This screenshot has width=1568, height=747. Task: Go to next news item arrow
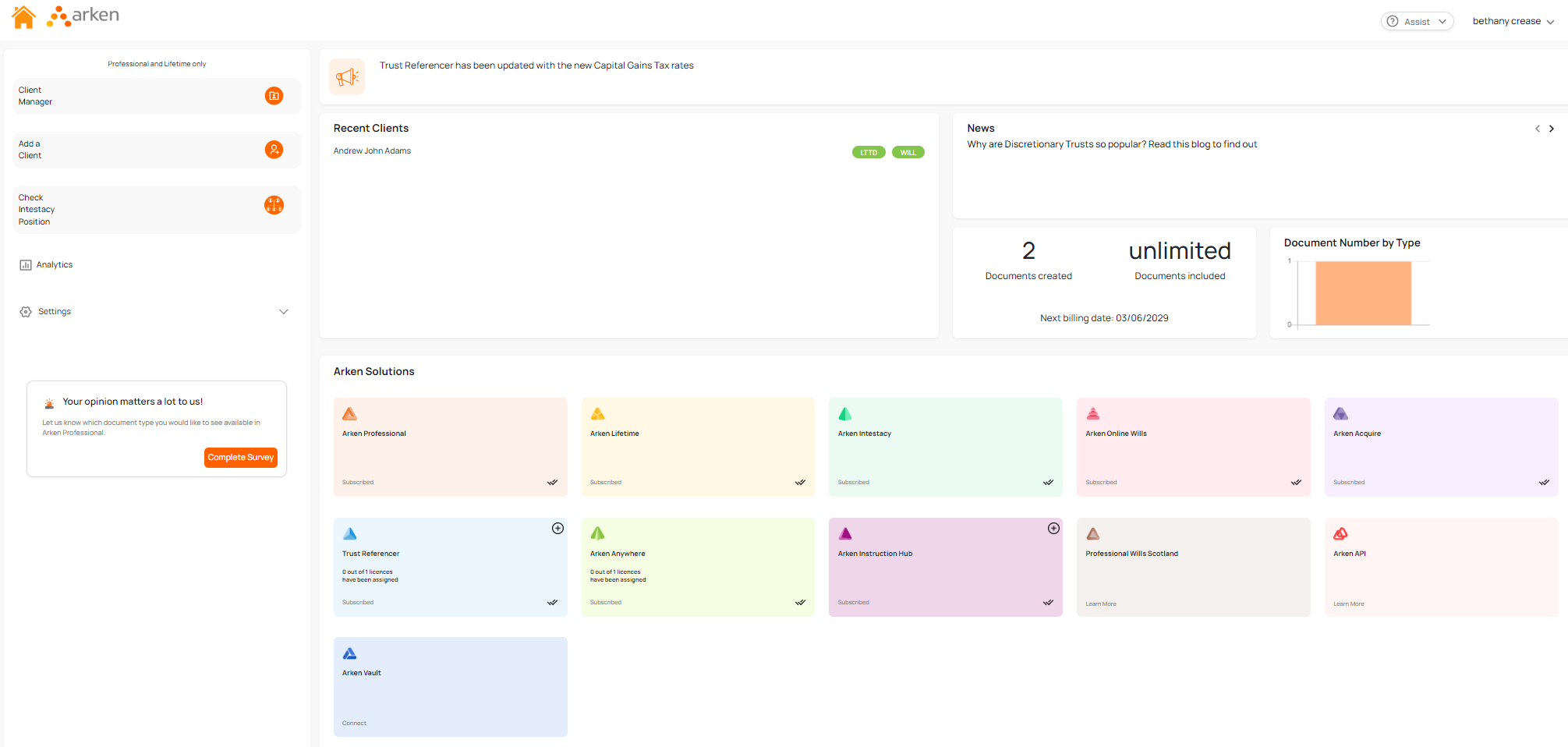(1552, 129)
